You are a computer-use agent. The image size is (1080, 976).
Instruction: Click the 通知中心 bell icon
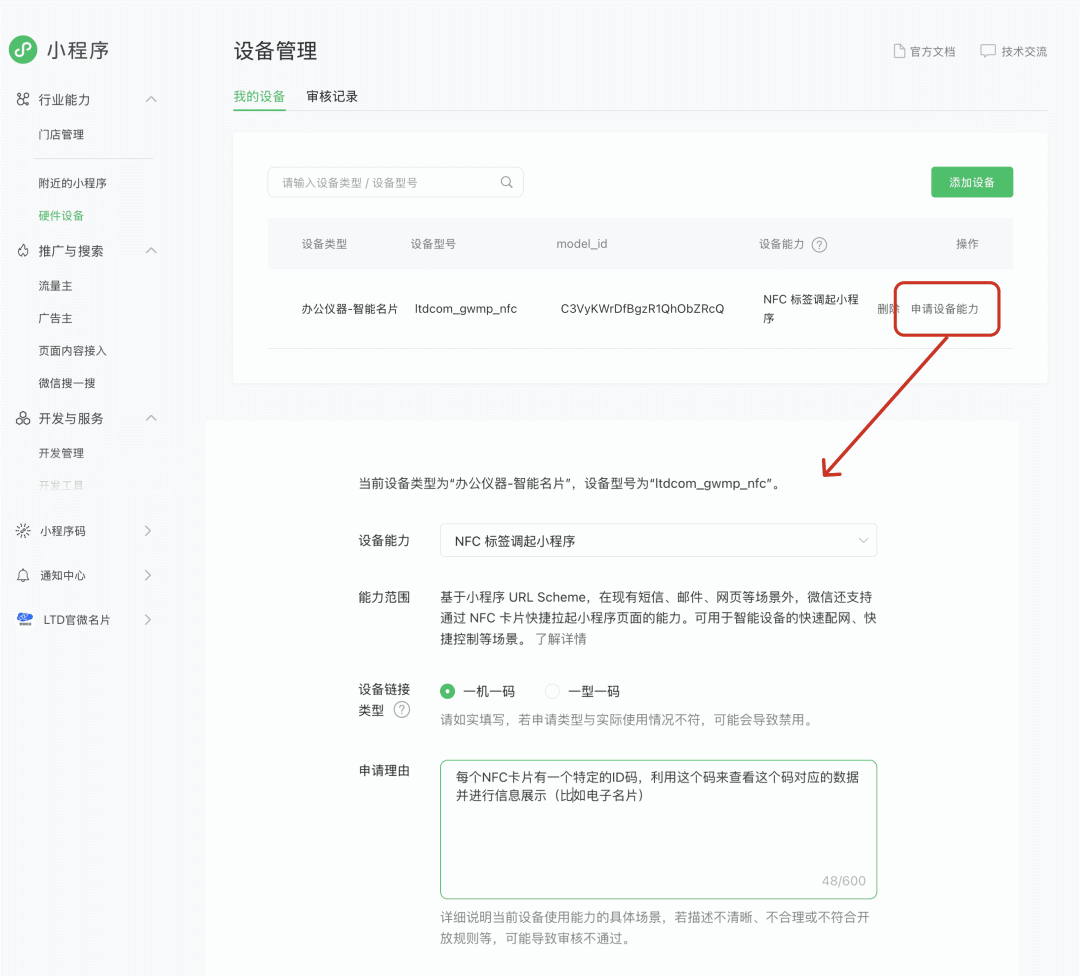click(x=23, y=575)
